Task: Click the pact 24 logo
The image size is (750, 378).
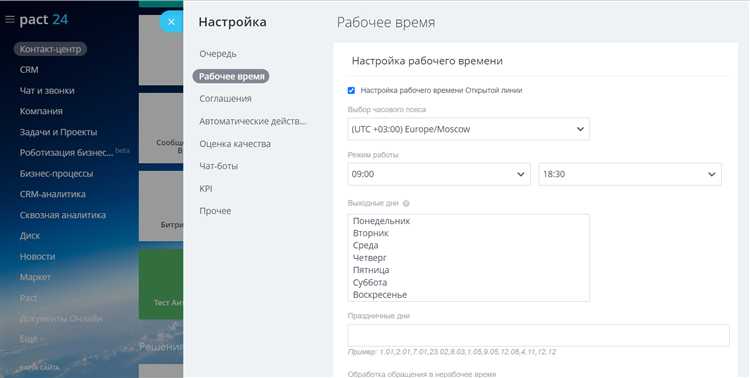Action: (44, 20)
